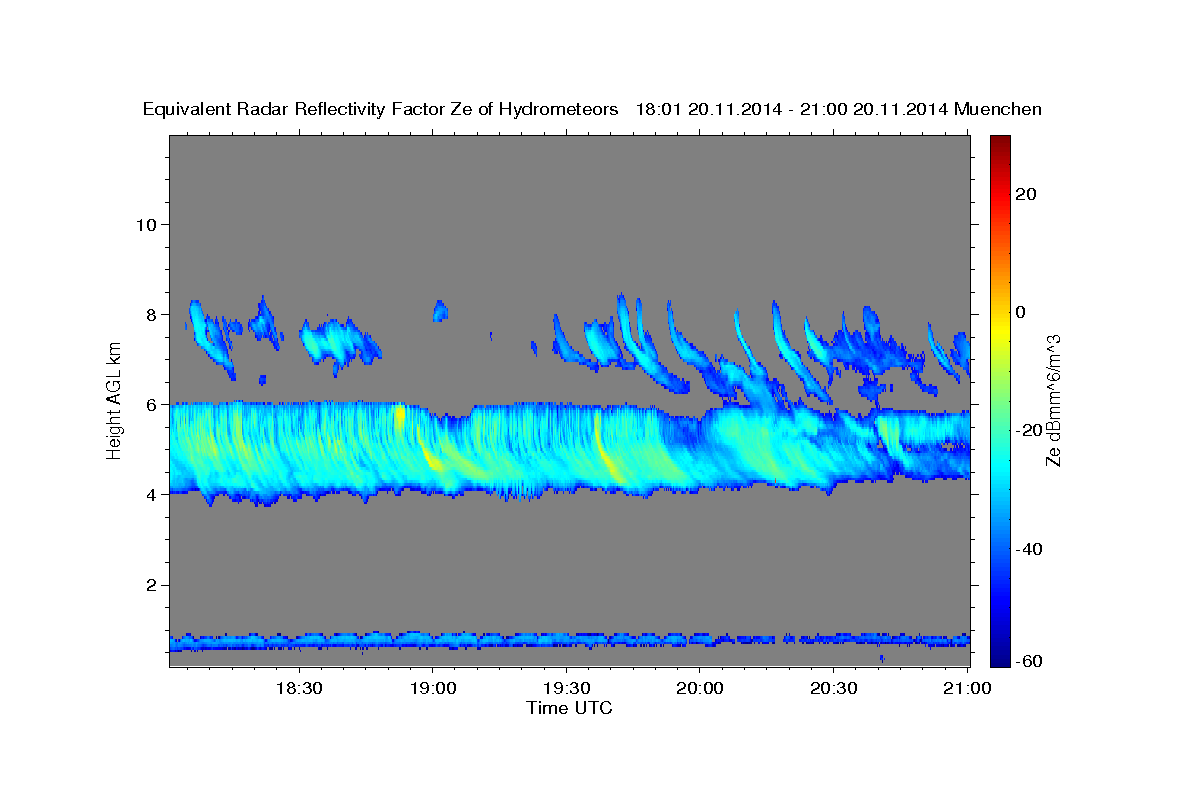Click the 21:00 time tick label
The height and width of the screenshot is (800, 1200).
[967, 689]
